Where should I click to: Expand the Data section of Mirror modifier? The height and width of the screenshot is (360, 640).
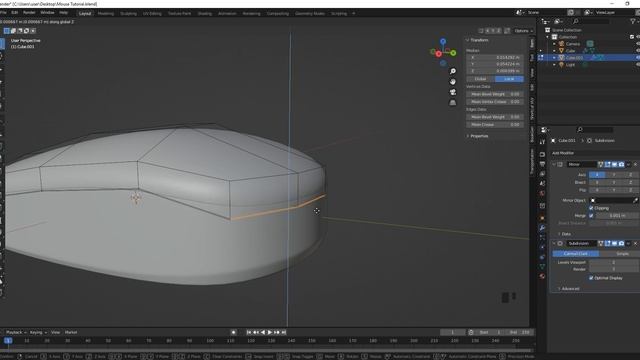coord(559,234)
